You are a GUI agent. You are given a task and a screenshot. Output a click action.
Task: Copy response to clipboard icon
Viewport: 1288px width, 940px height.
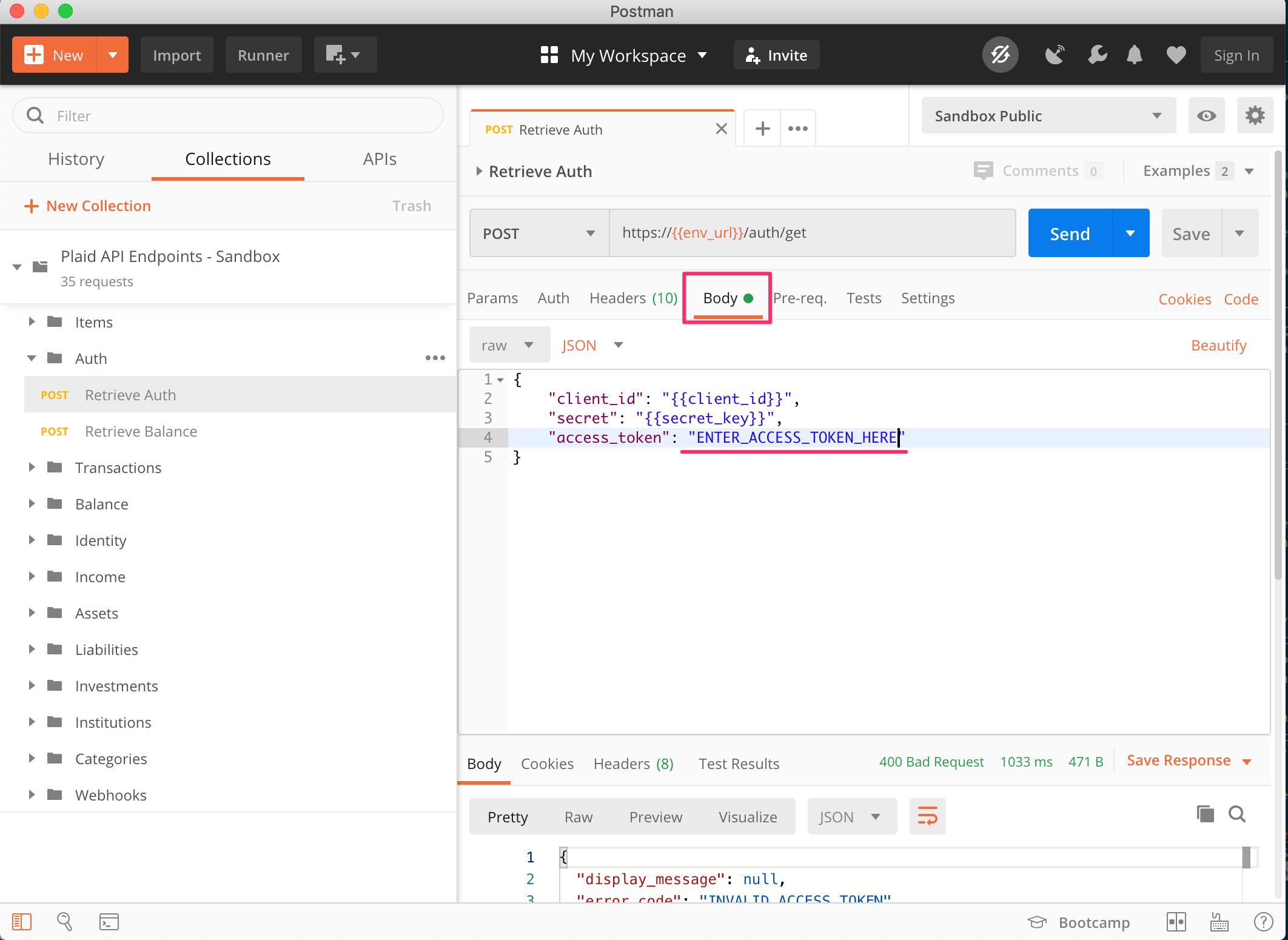click(x=1205, y=814)
